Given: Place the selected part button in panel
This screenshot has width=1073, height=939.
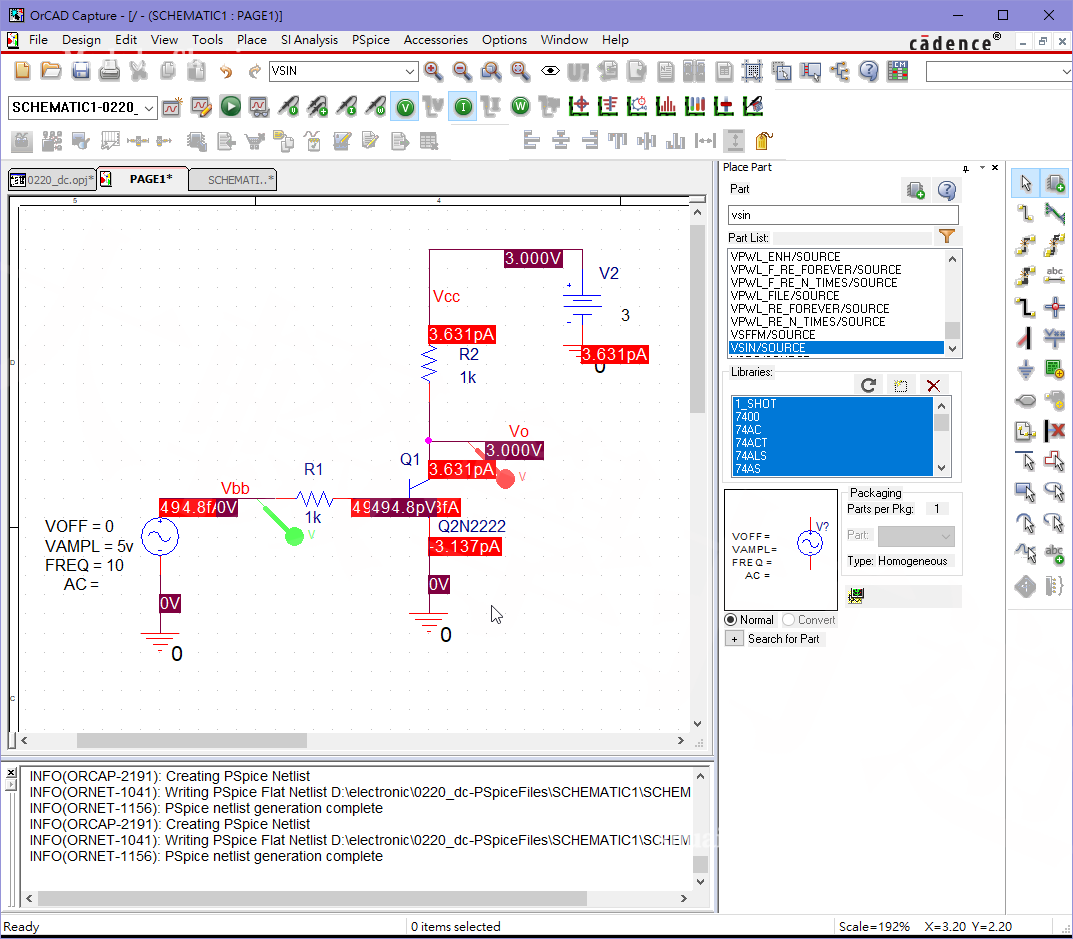Looking at the screenshot, I should (916, 190).
